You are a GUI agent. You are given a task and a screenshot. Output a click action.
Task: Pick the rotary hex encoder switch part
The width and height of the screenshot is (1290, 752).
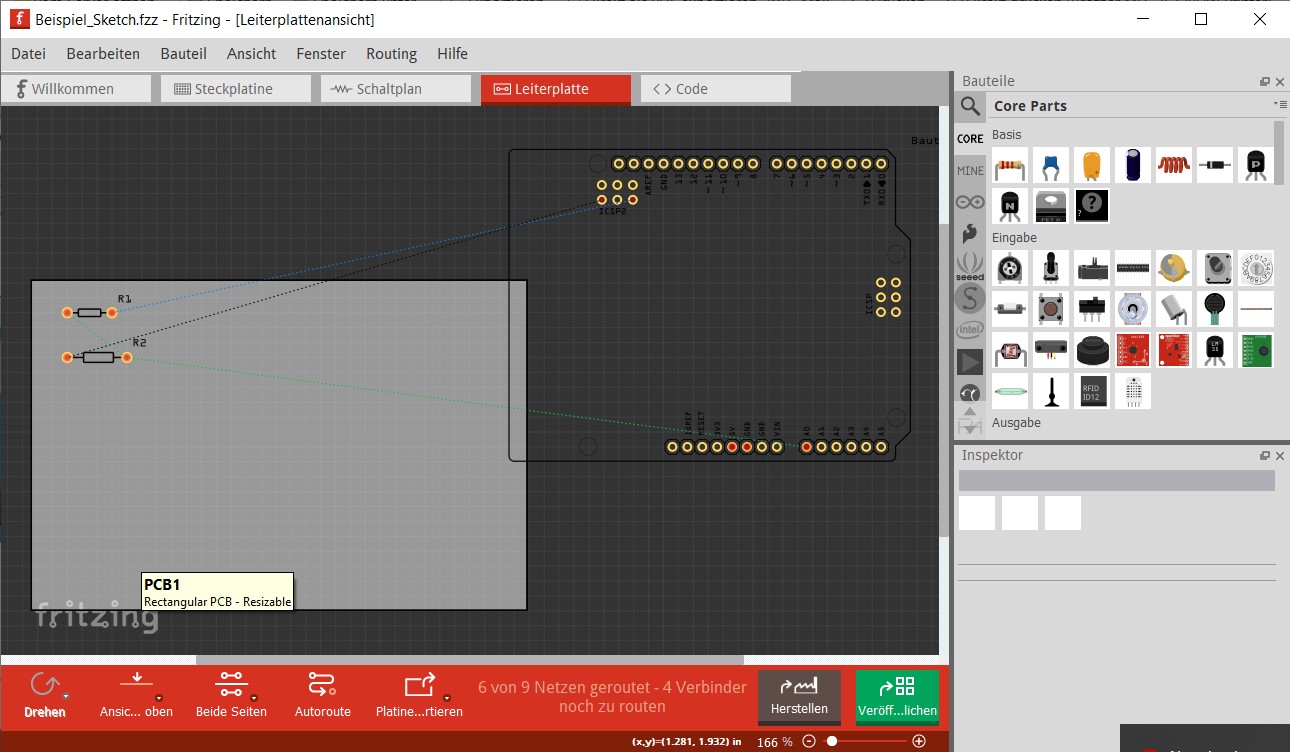click(x=1256, y=268)
